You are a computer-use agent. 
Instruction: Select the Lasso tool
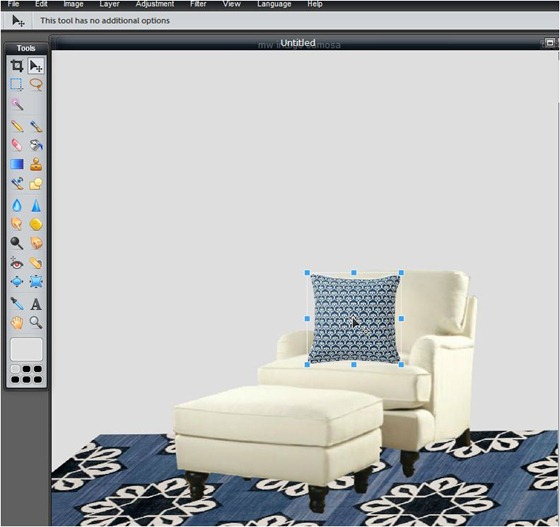36,85
